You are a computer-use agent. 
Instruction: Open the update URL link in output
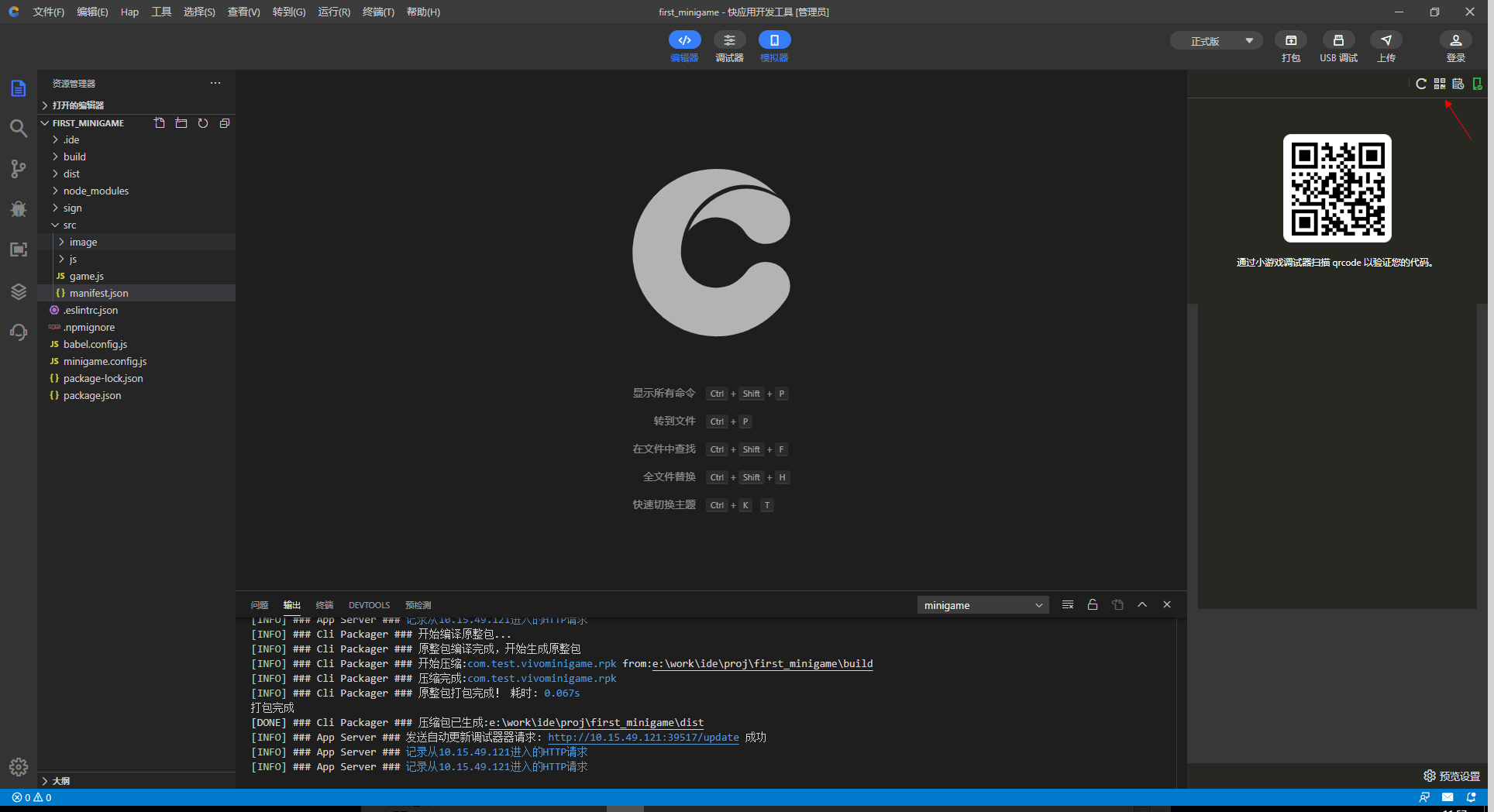[643, 738]
